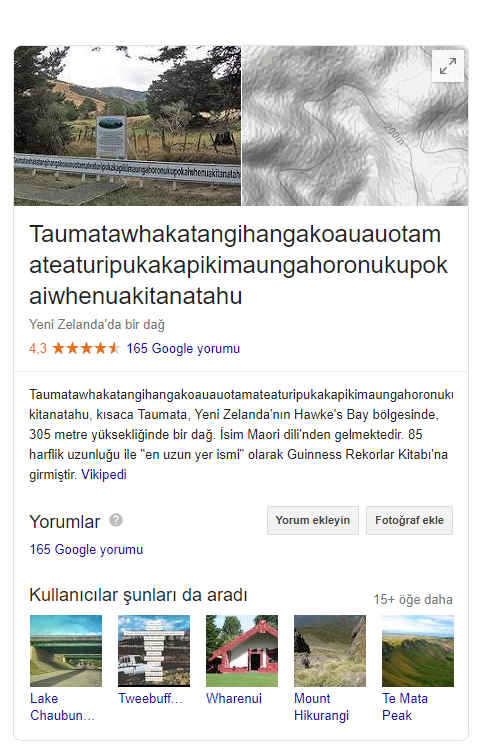Open 165 Google yorumu under Yorumlar

pyautogui.click(x=86, y=549)
